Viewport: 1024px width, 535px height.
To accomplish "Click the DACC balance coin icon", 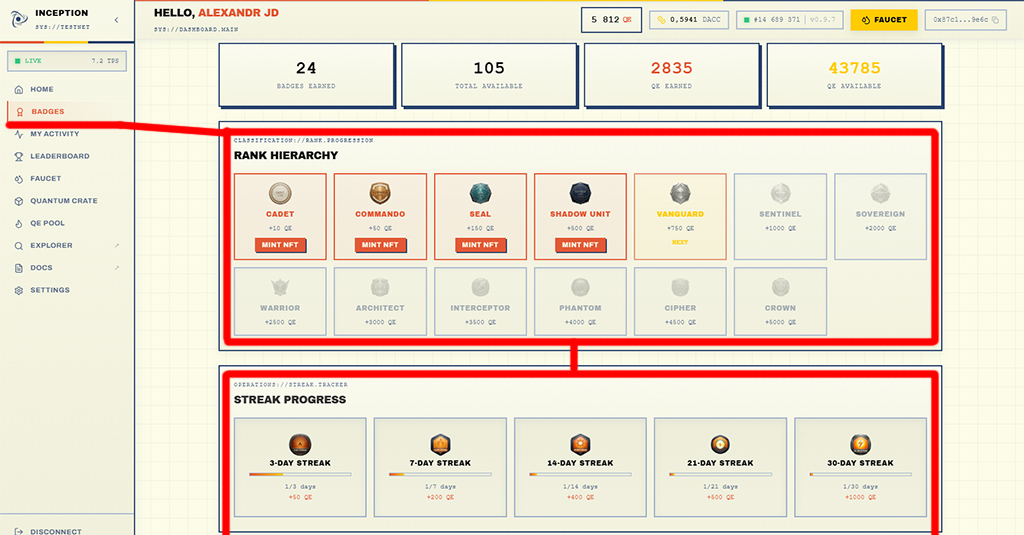I will (661, 20).
